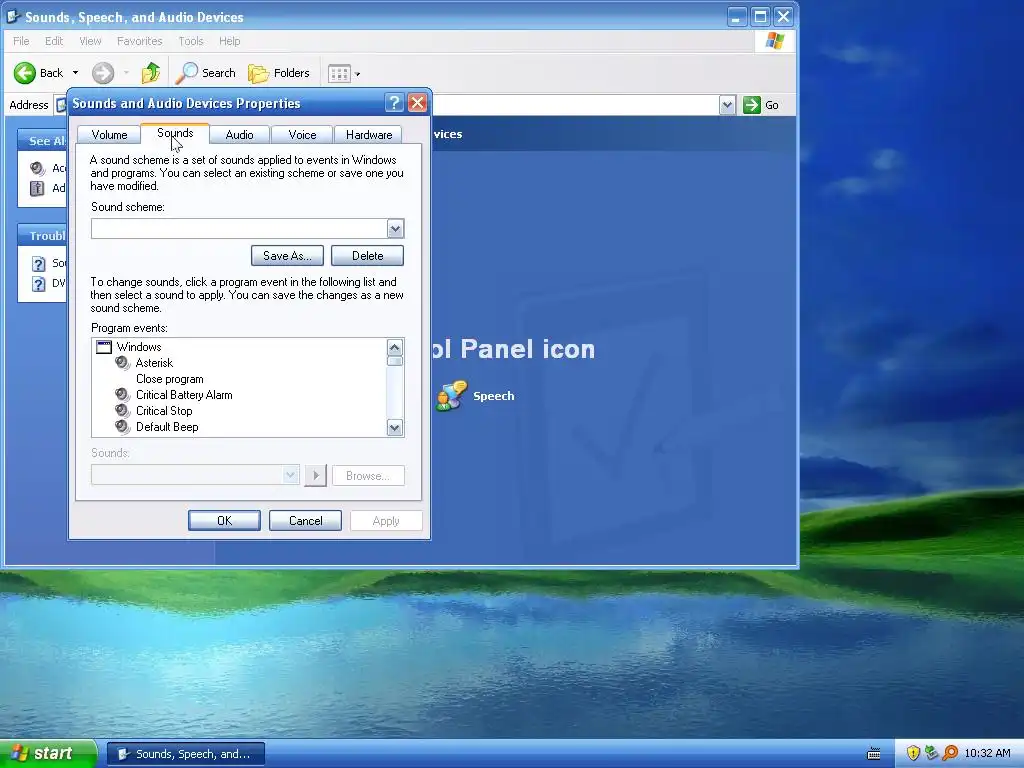Click the keyboard icon in taskbar
Screen dimensions: 1024x768
click(874, 754)
